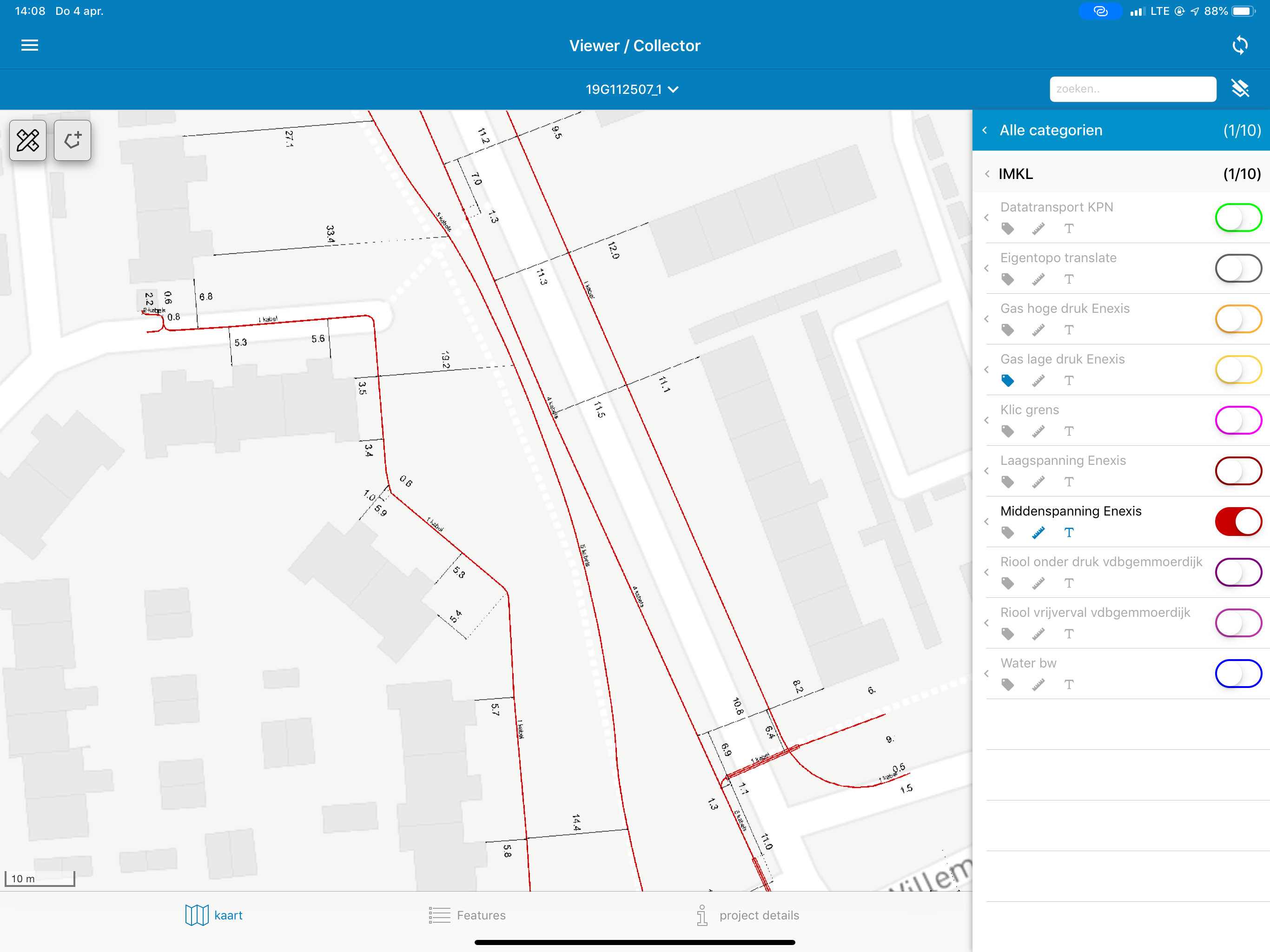The image size is (1270, 952).
Task: Expand the Eigentopo translate row chevron
Action: pos(986,268)
